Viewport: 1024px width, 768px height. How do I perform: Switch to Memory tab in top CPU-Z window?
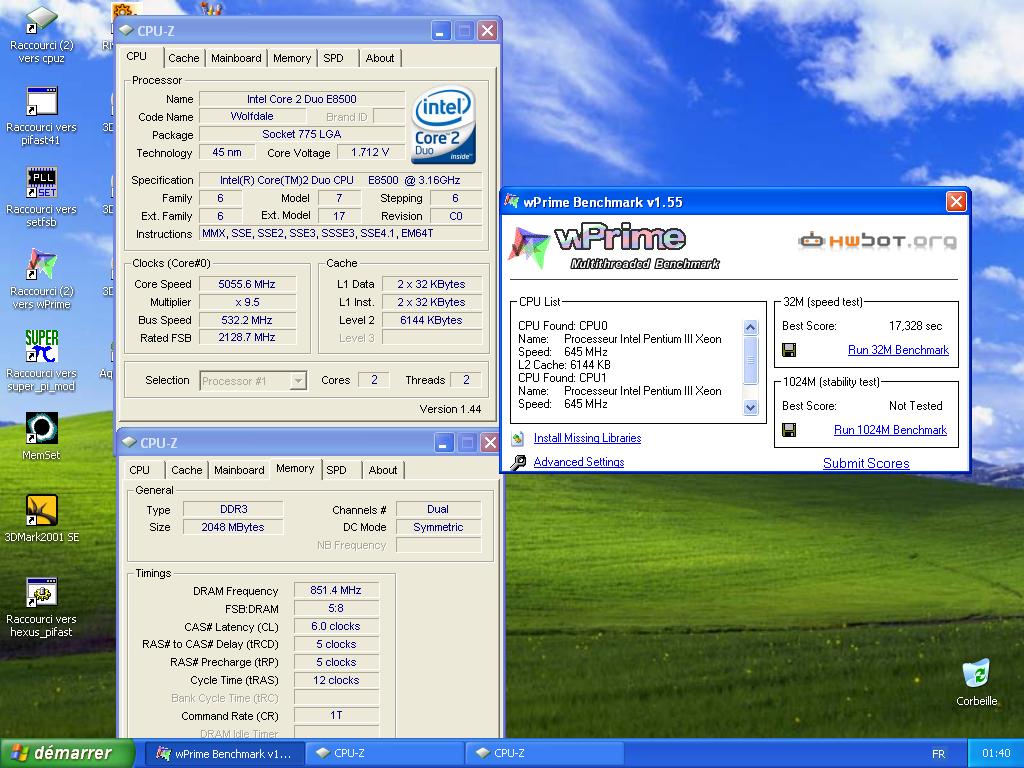point(292,58)
